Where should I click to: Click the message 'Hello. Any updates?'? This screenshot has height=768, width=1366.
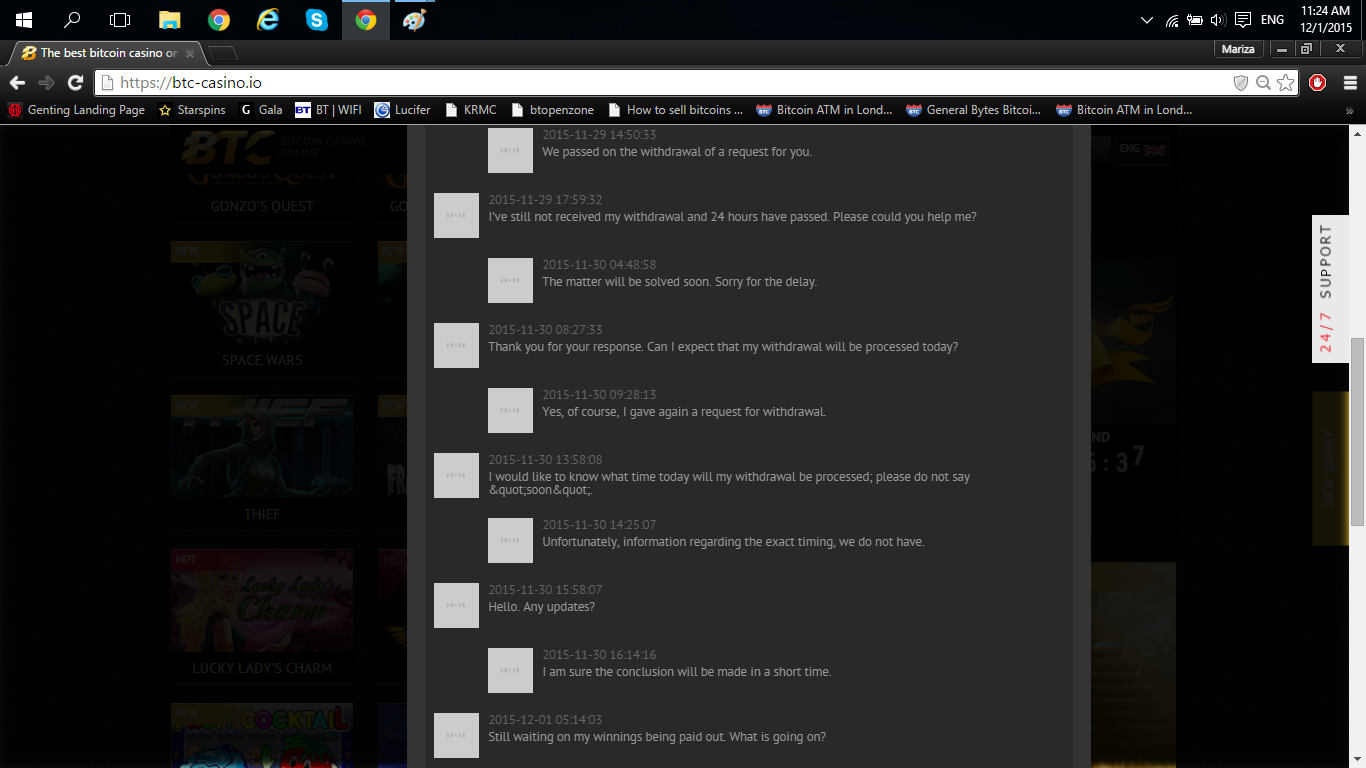click(541, 607)
